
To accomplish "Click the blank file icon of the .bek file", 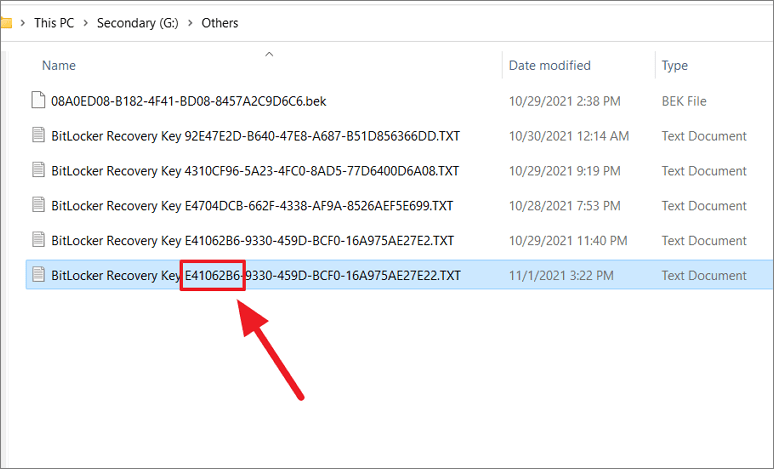I will click(38, 100).
